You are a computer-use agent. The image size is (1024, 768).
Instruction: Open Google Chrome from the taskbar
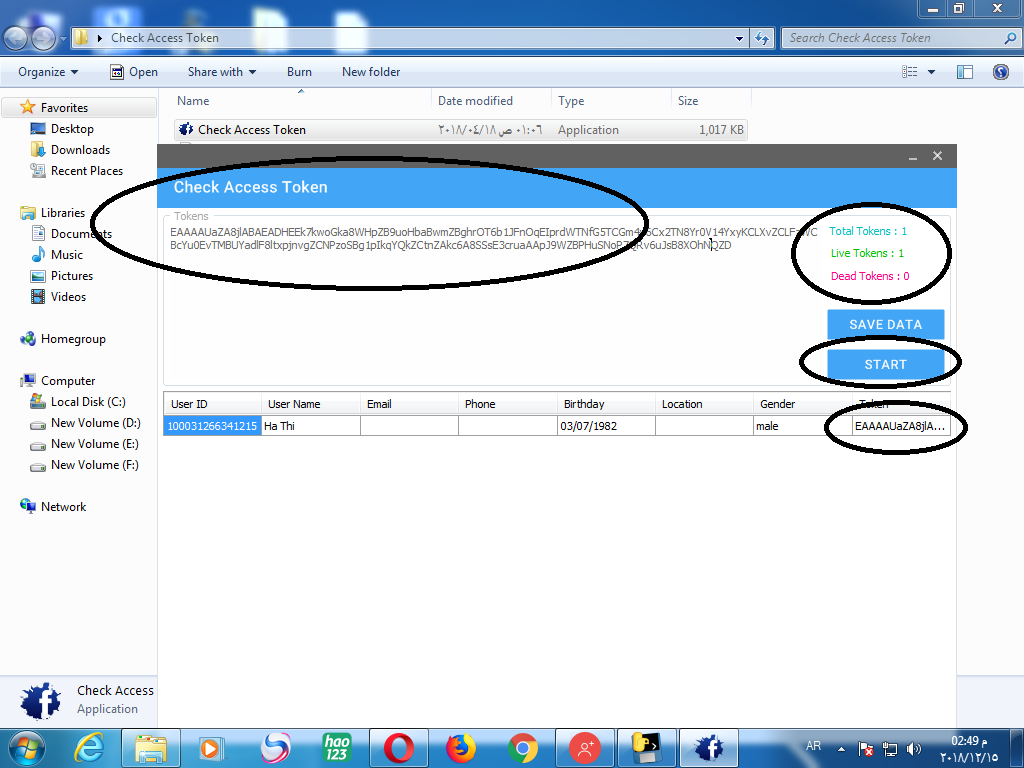pos(522,748)
